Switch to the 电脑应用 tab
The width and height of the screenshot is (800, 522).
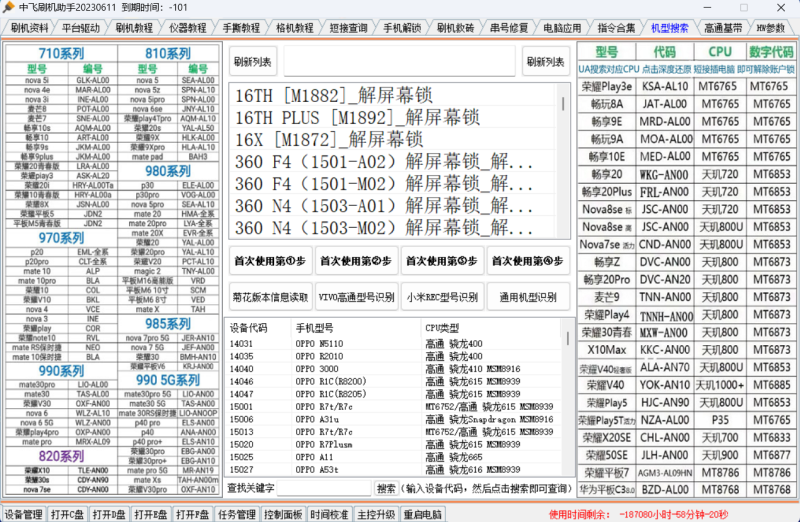pos(562,28)
